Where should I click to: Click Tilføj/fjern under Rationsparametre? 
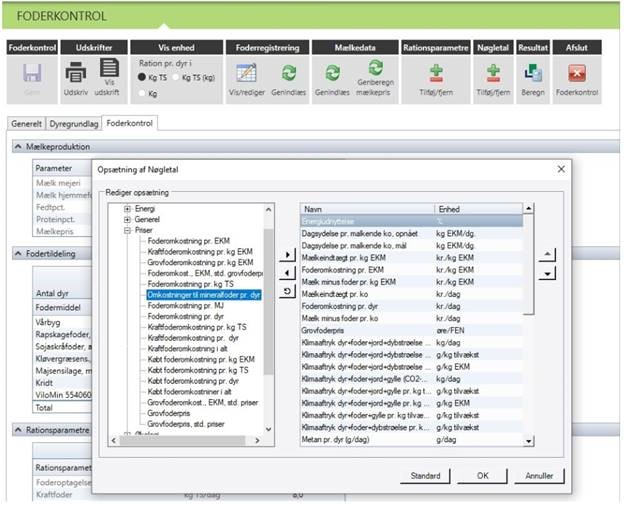click(x=435, y=74)
